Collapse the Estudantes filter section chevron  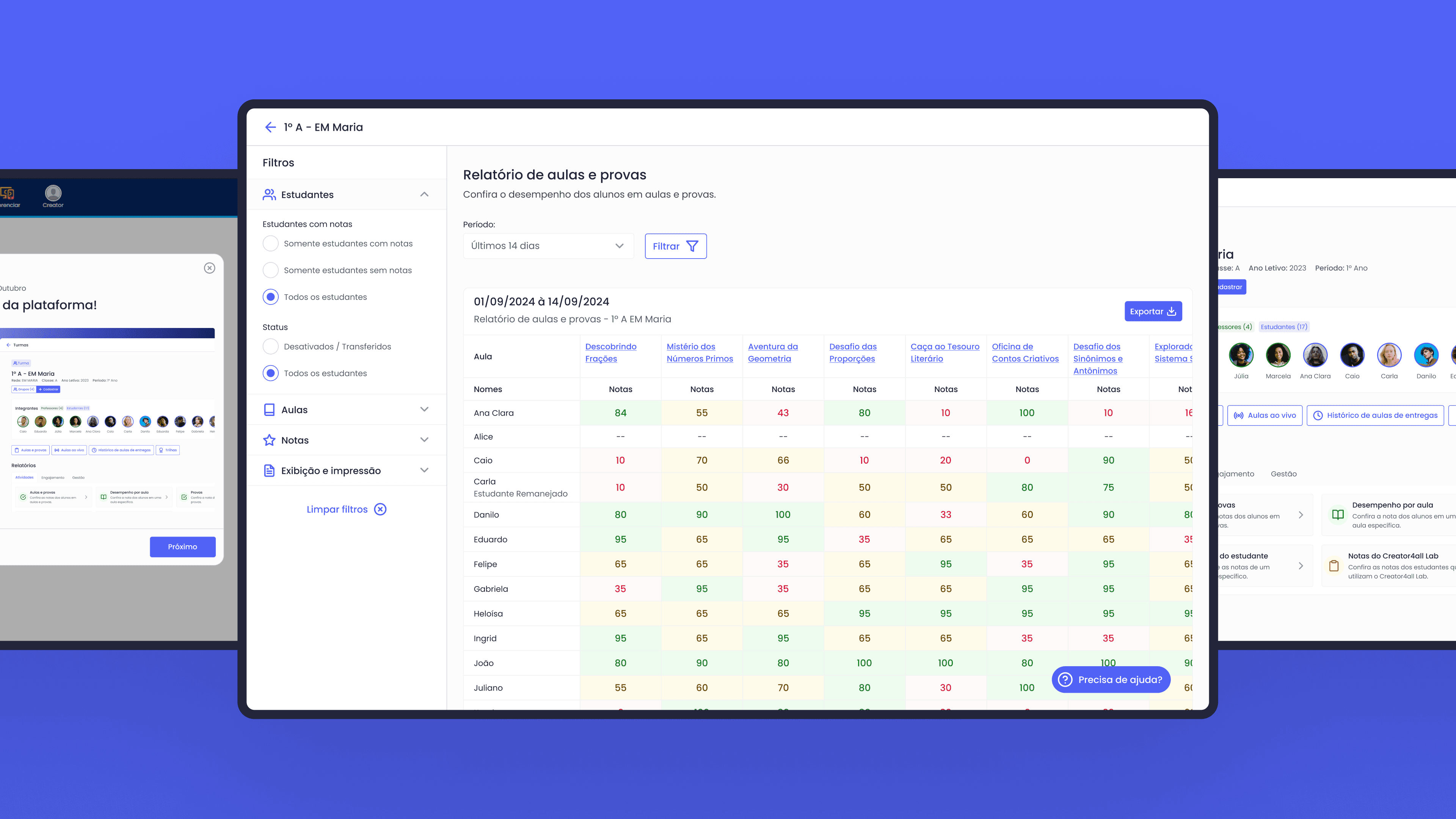tap(424, 195)
